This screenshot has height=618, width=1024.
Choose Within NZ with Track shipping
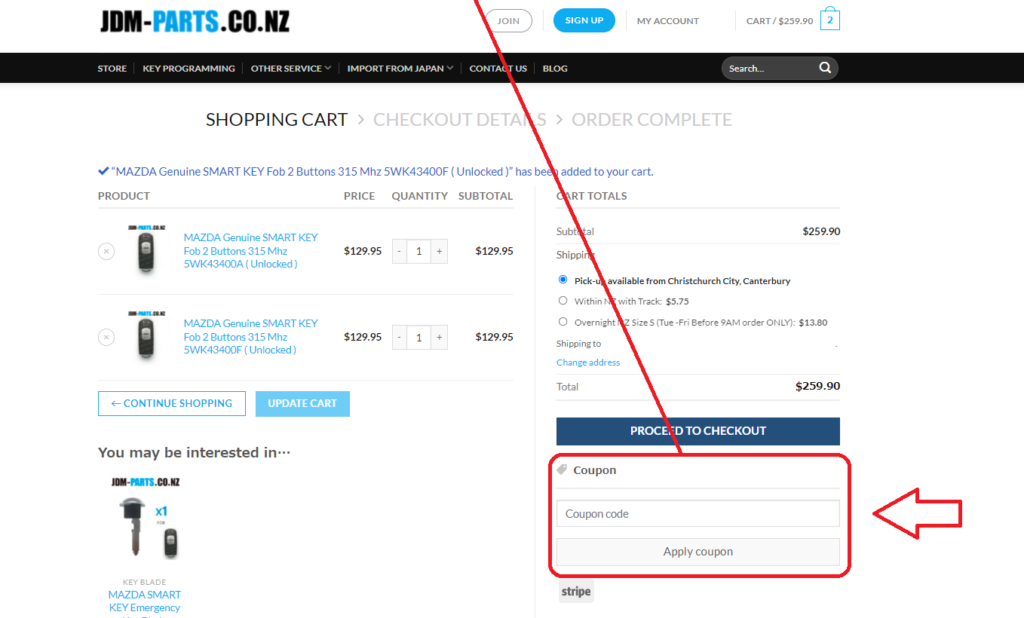pos(562,300)
